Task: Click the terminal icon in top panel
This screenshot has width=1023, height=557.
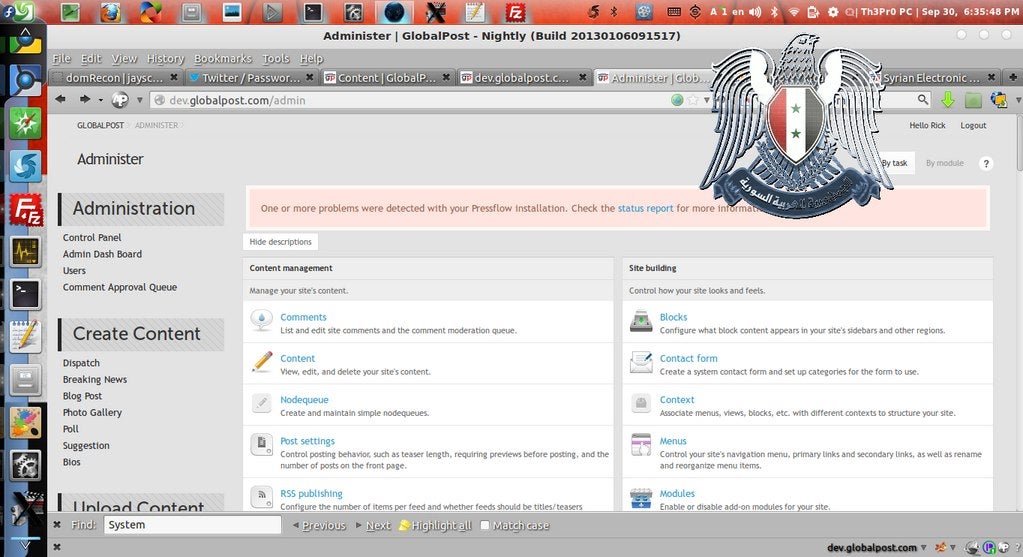Action: click(313, 12)
